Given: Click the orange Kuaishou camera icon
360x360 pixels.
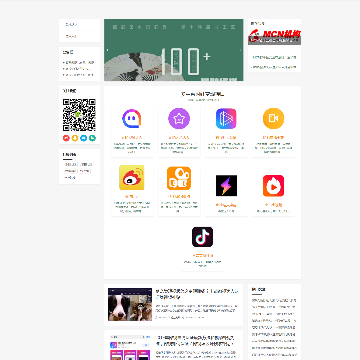Looking at the screenshot, I should pos(179,178).
